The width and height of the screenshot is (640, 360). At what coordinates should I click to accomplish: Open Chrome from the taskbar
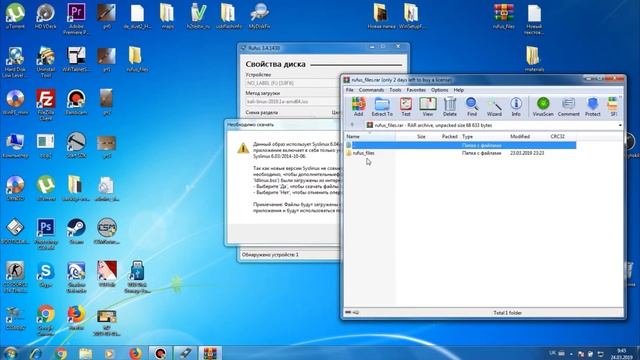click(x=61, y=353)
